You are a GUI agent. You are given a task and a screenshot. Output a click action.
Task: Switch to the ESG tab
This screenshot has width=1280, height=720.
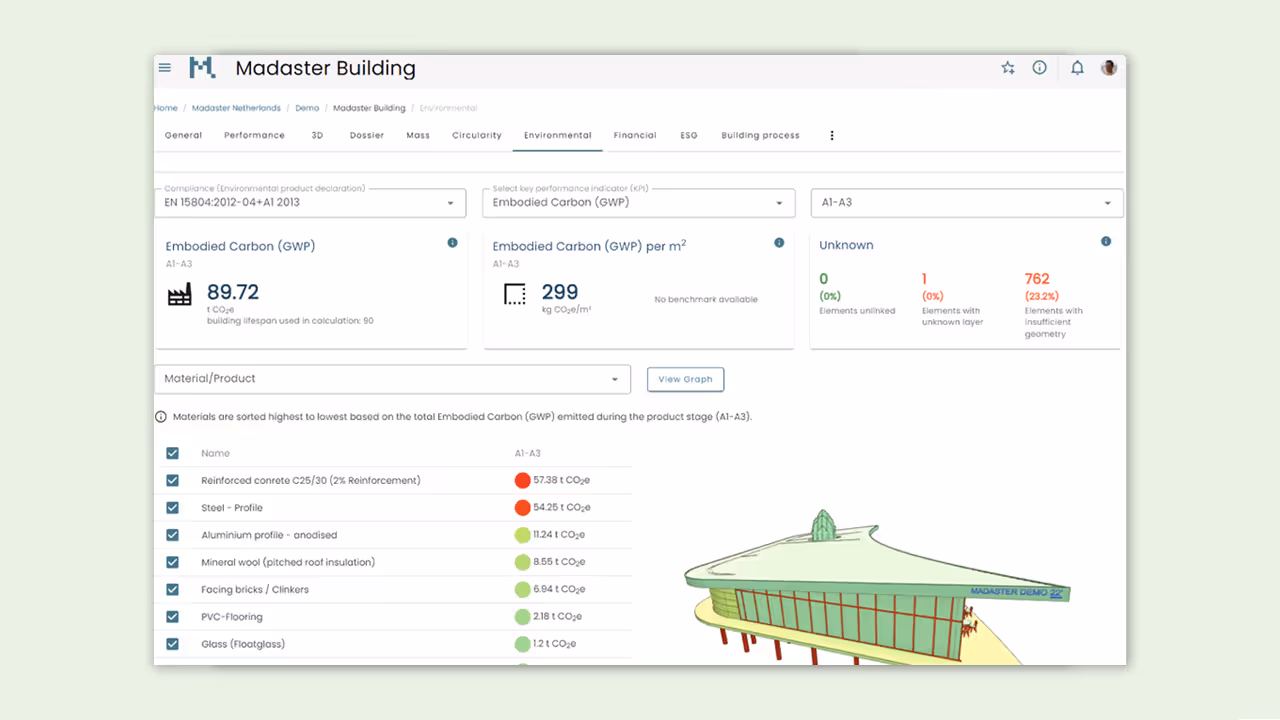(689, 135)
